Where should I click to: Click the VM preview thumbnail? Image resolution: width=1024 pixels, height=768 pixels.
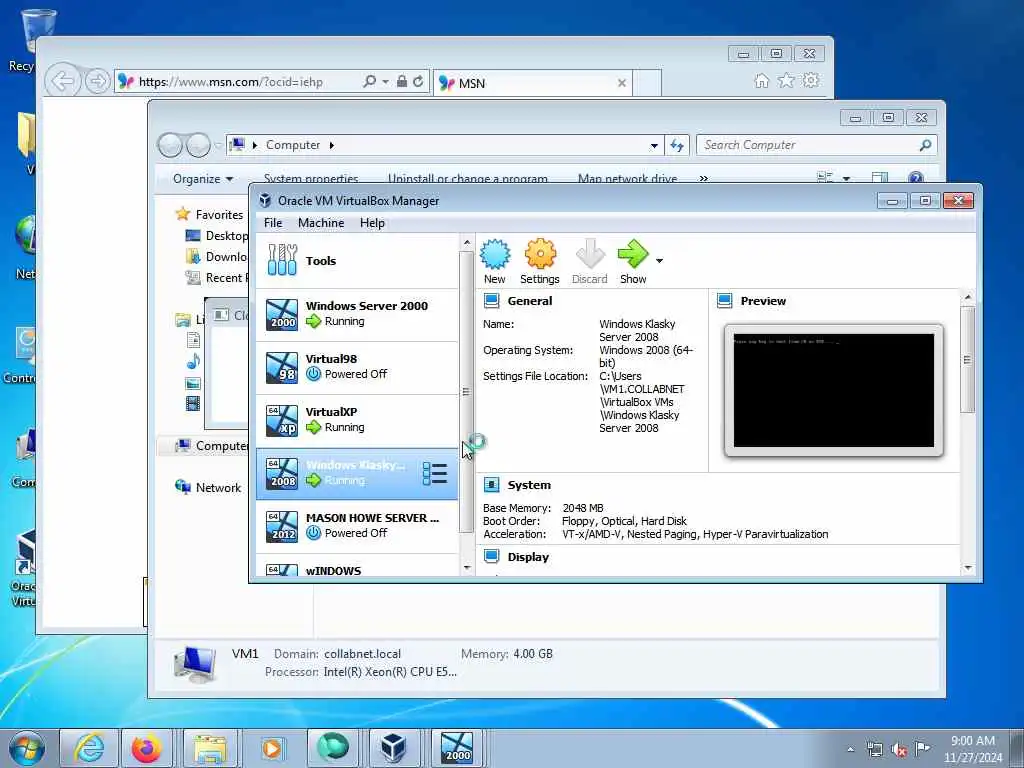click(833, 390)
